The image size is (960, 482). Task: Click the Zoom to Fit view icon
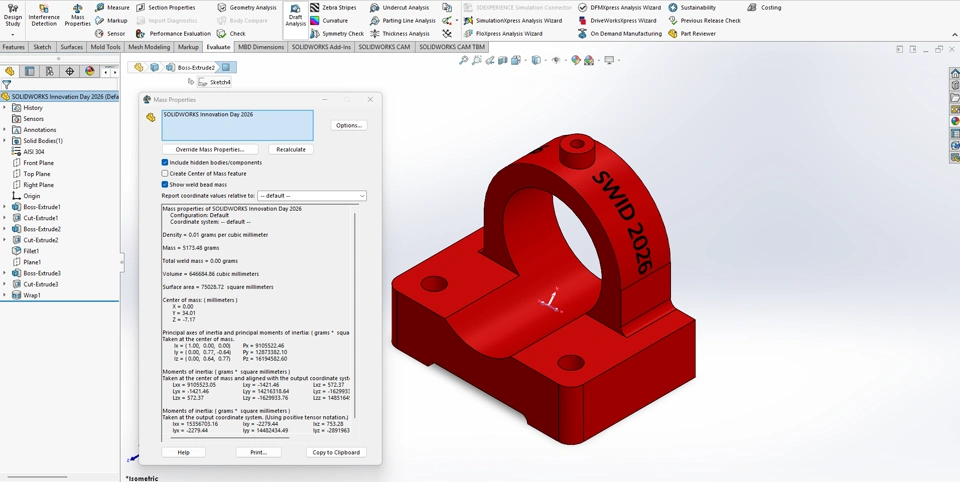(463, 60)
